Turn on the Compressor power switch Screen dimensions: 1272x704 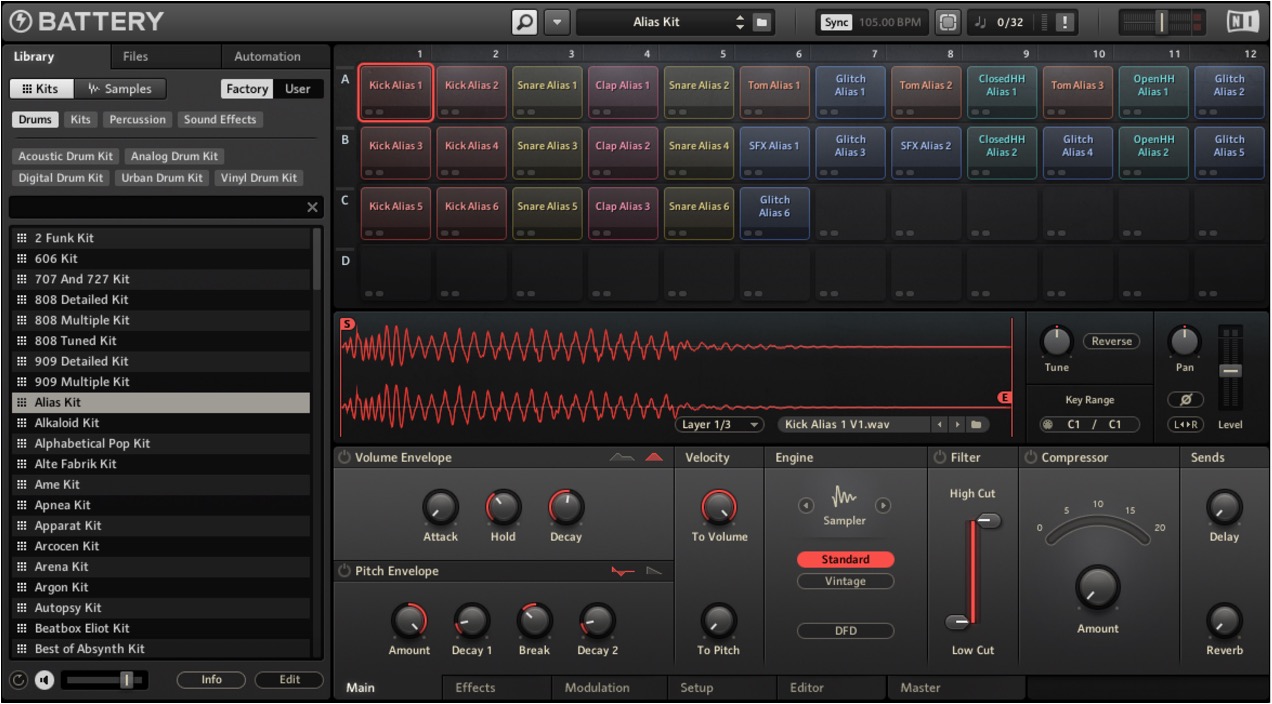coord(1030,457)
